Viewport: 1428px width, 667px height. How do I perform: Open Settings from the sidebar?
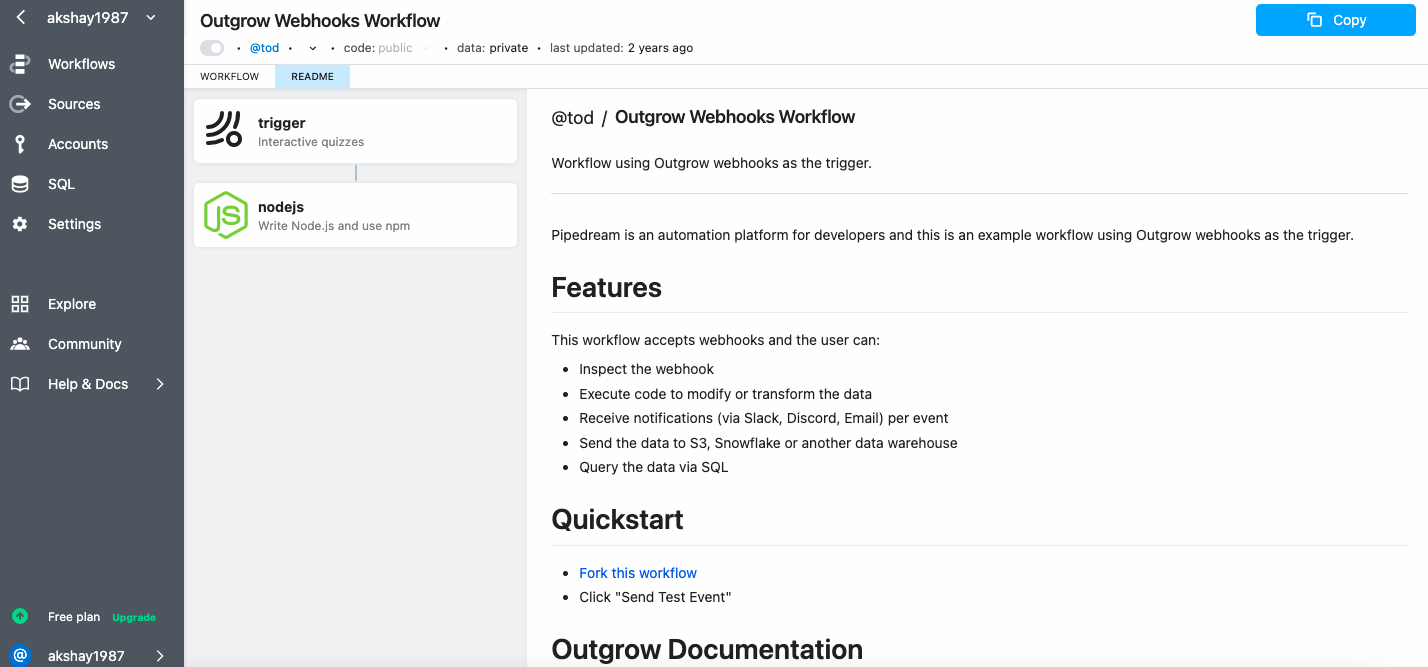pos(74,224)
